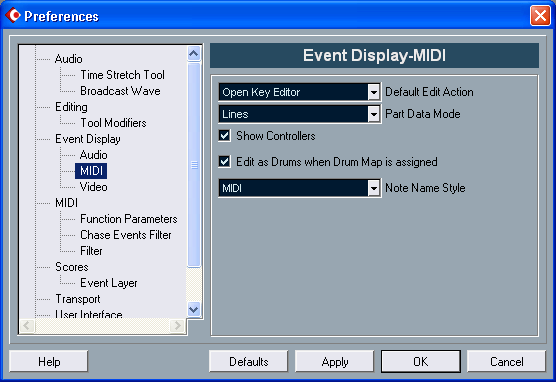Click the horizontal scroll left arrow

[27, 325]
